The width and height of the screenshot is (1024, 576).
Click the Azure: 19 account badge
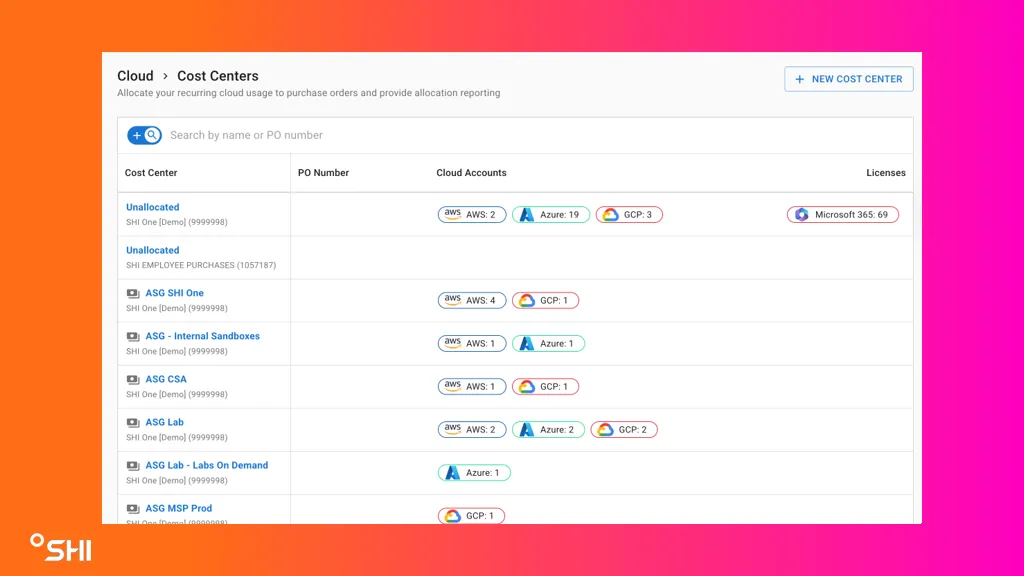551,214
